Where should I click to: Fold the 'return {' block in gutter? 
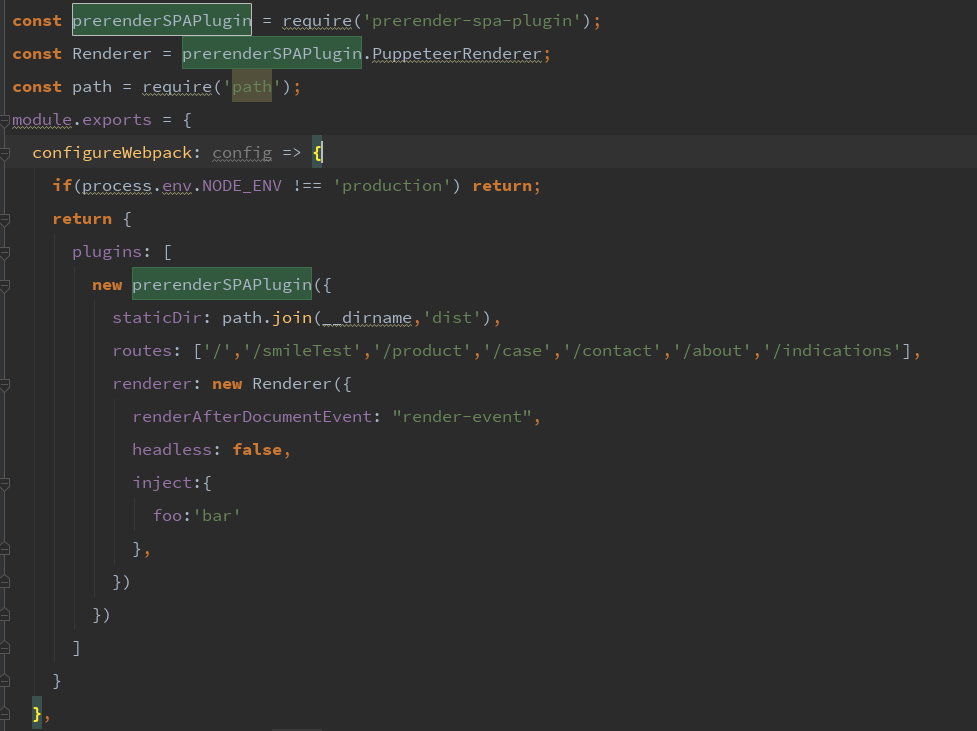coord(4,219)
